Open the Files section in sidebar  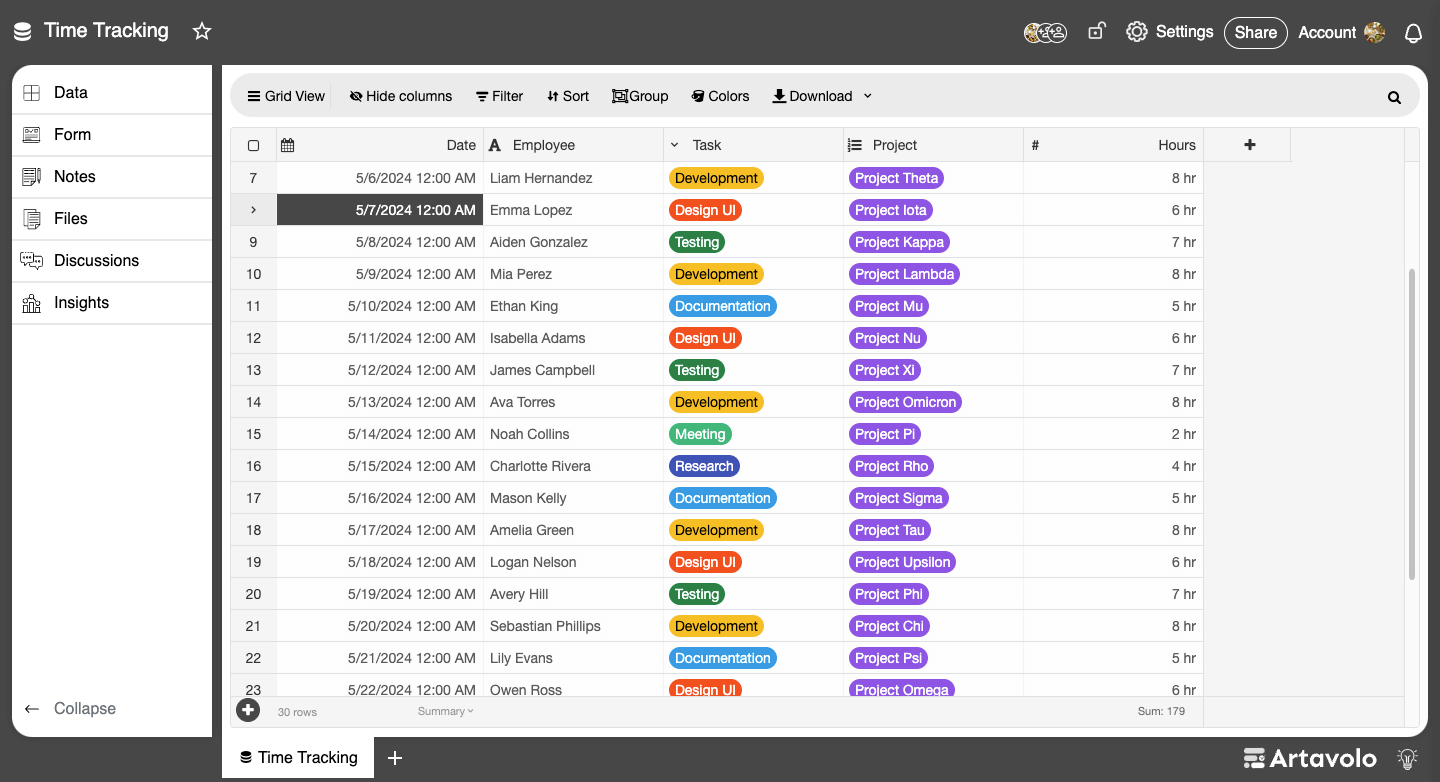click(112, 218)
